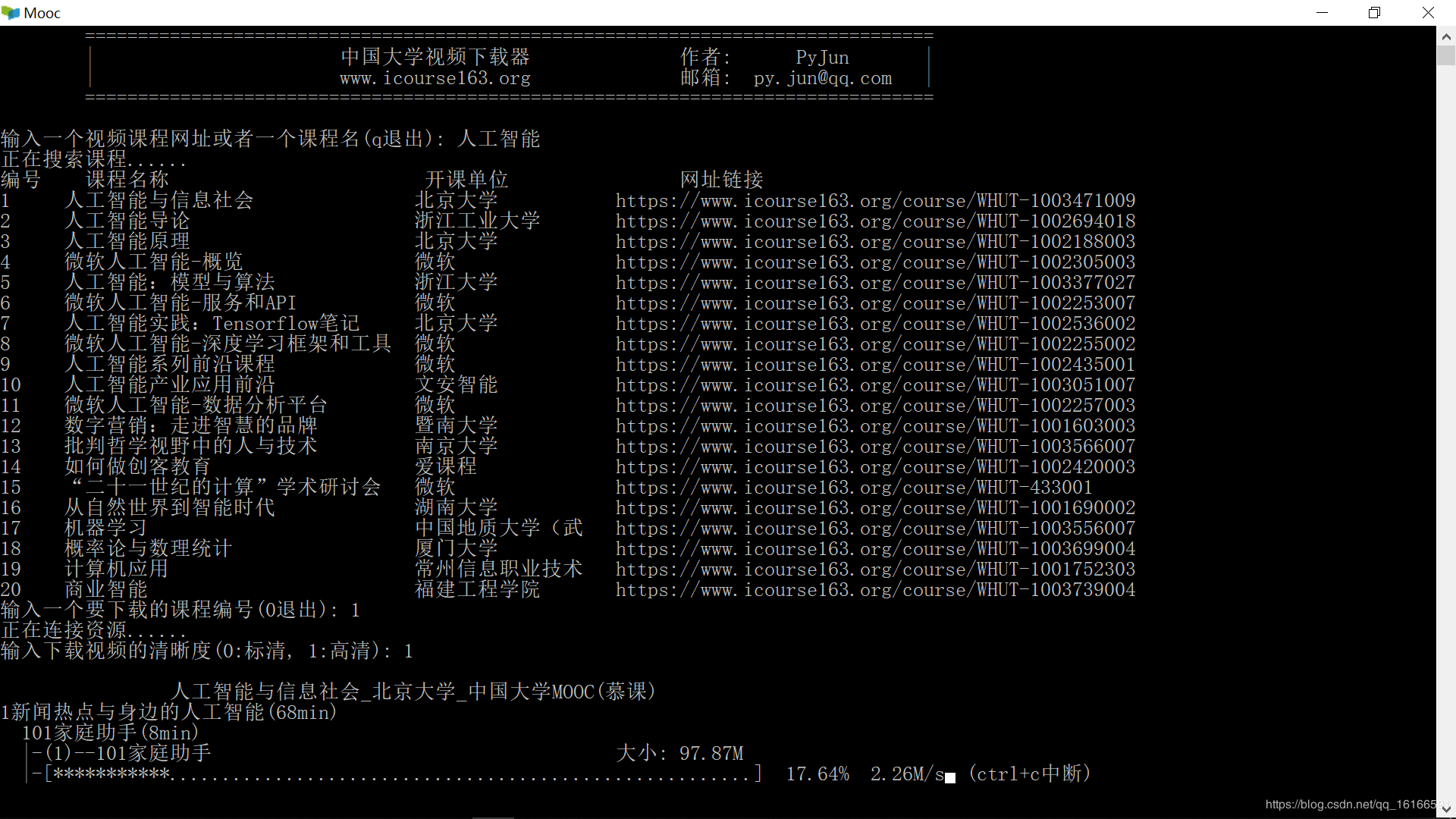Click course 人工智能实践：Tensorflow笔记
The image size is (1456, 819).
212,323
